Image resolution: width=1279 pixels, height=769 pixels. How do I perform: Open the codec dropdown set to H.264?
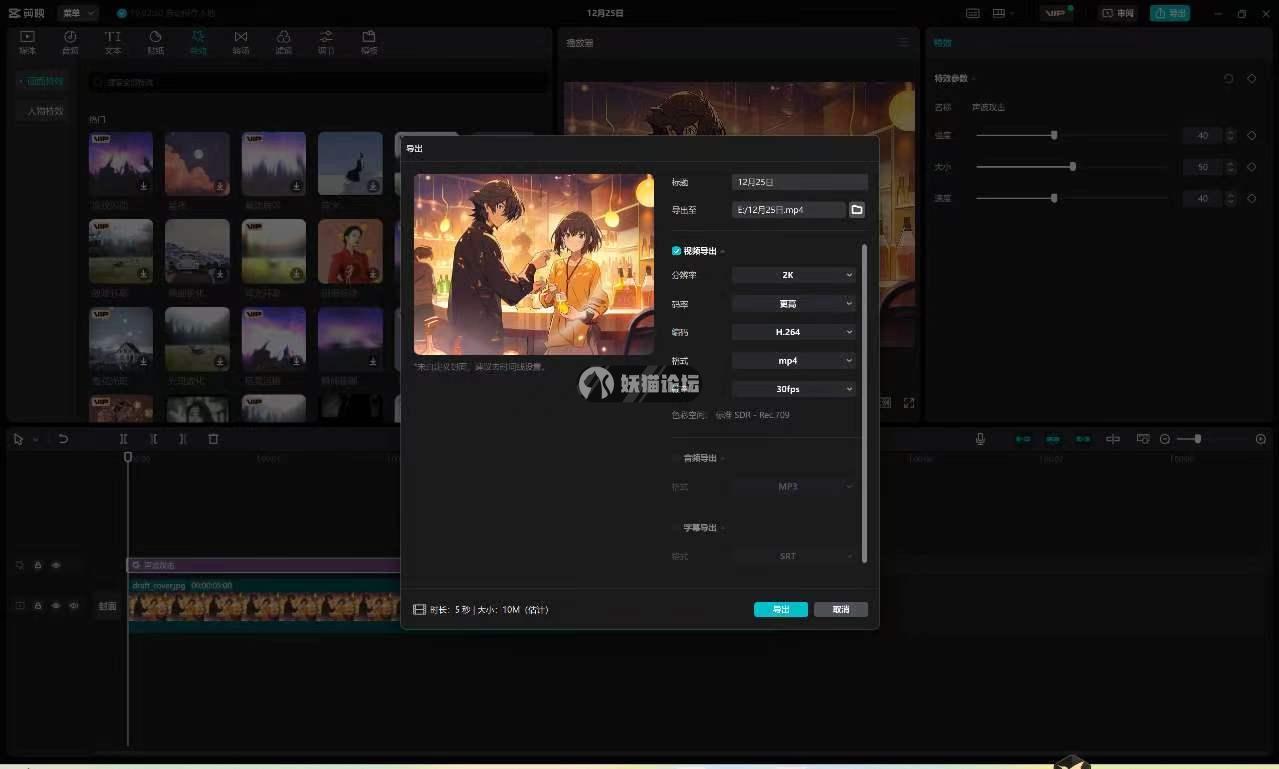[794, 332]
